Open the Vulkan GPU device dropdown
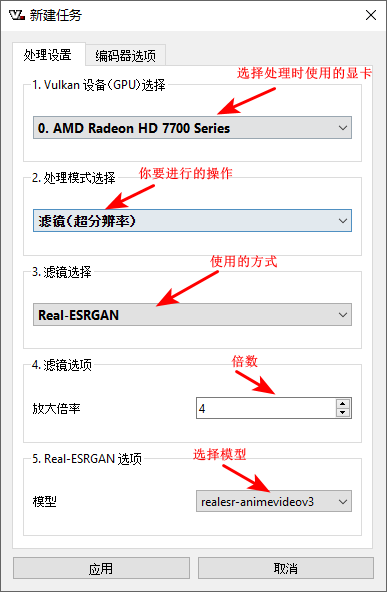This screenshot has height=592, width=387. pos(192,128)
